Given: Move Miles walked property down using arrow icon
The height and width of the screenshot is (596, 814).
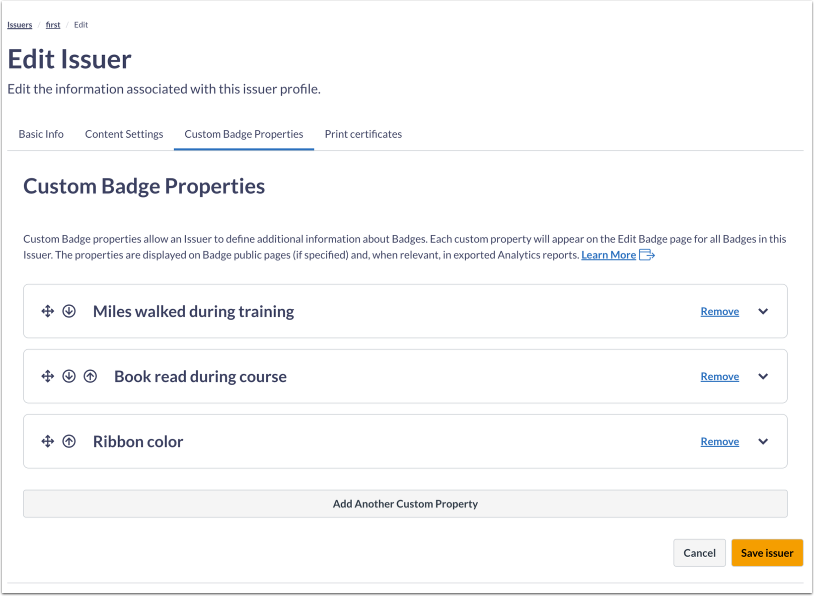Looking at the screenshot, I should 69,311.
